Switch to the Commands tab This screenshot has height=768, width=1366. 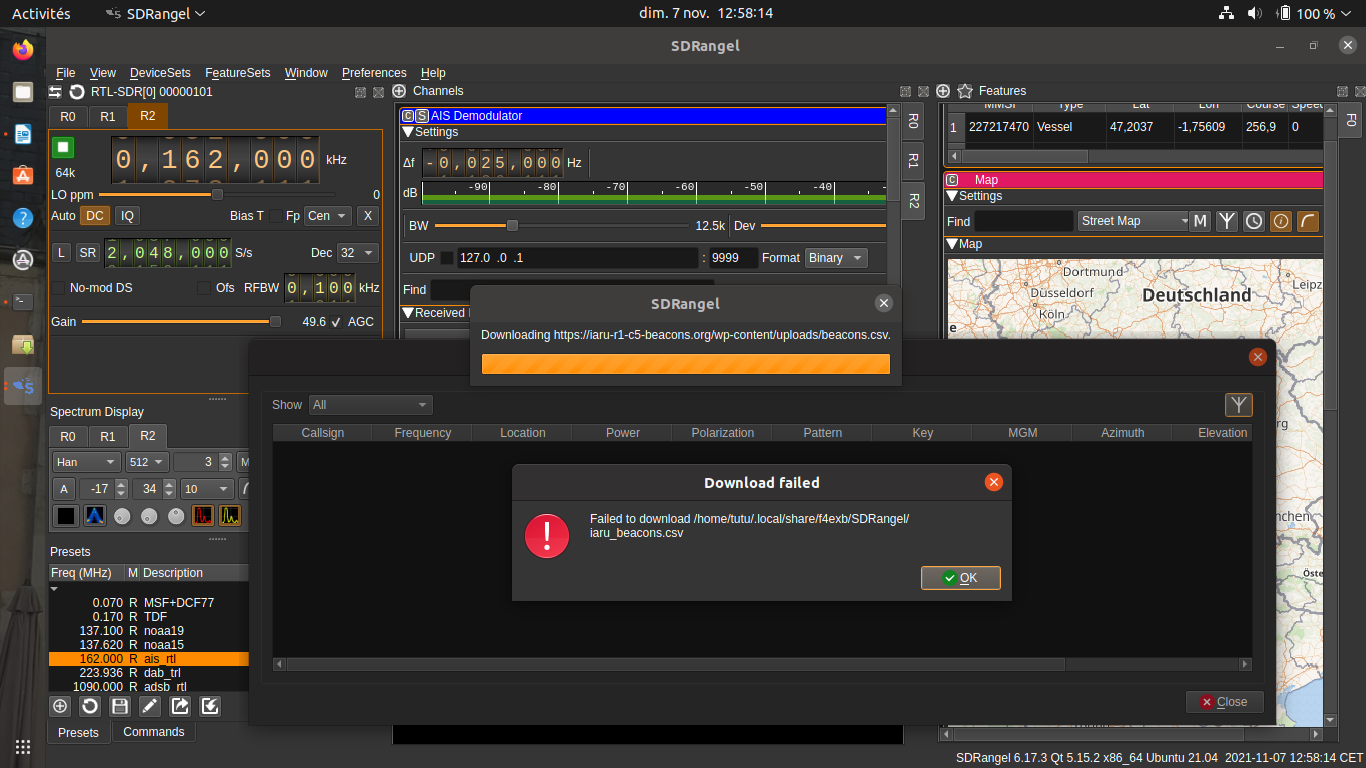pyautogui.click(x=154, y=732)
